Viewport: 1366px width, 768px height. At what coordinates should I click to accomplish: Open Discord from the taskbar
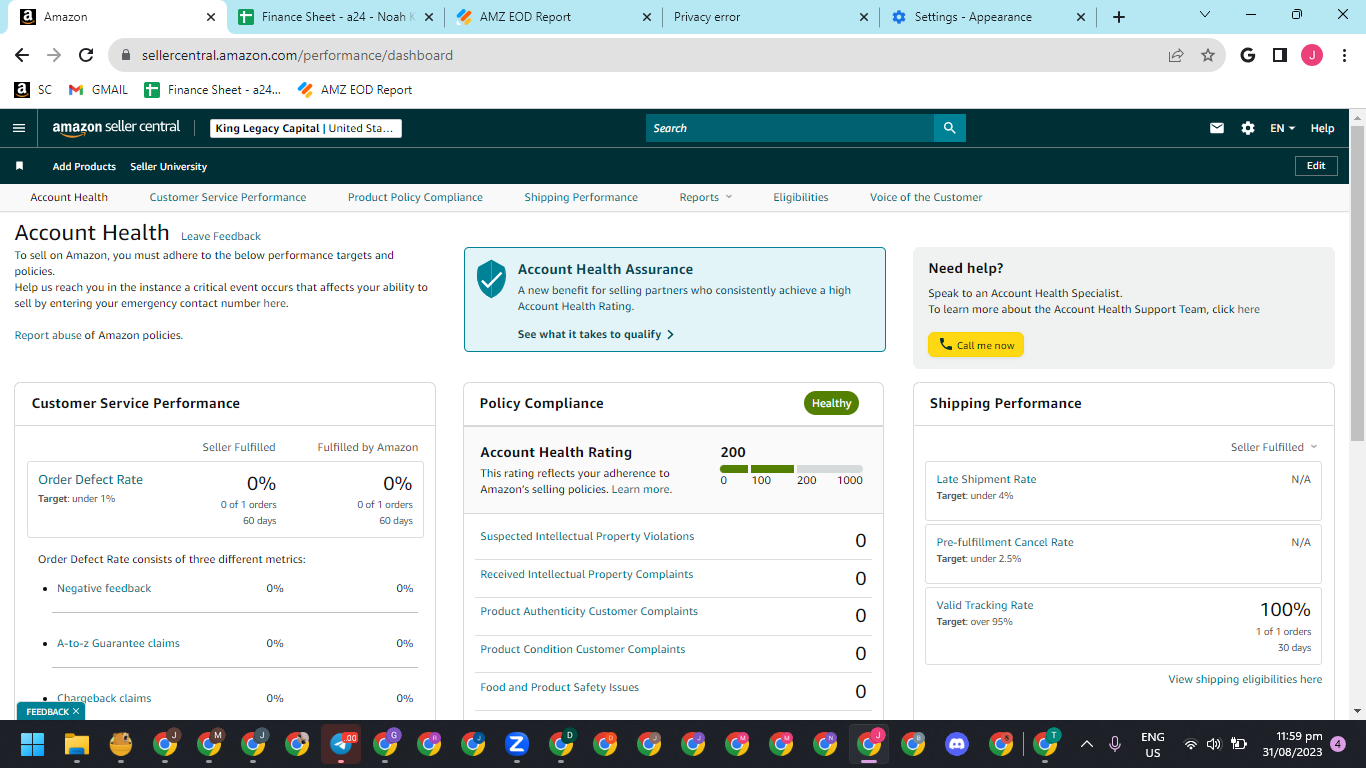point(957,744)
